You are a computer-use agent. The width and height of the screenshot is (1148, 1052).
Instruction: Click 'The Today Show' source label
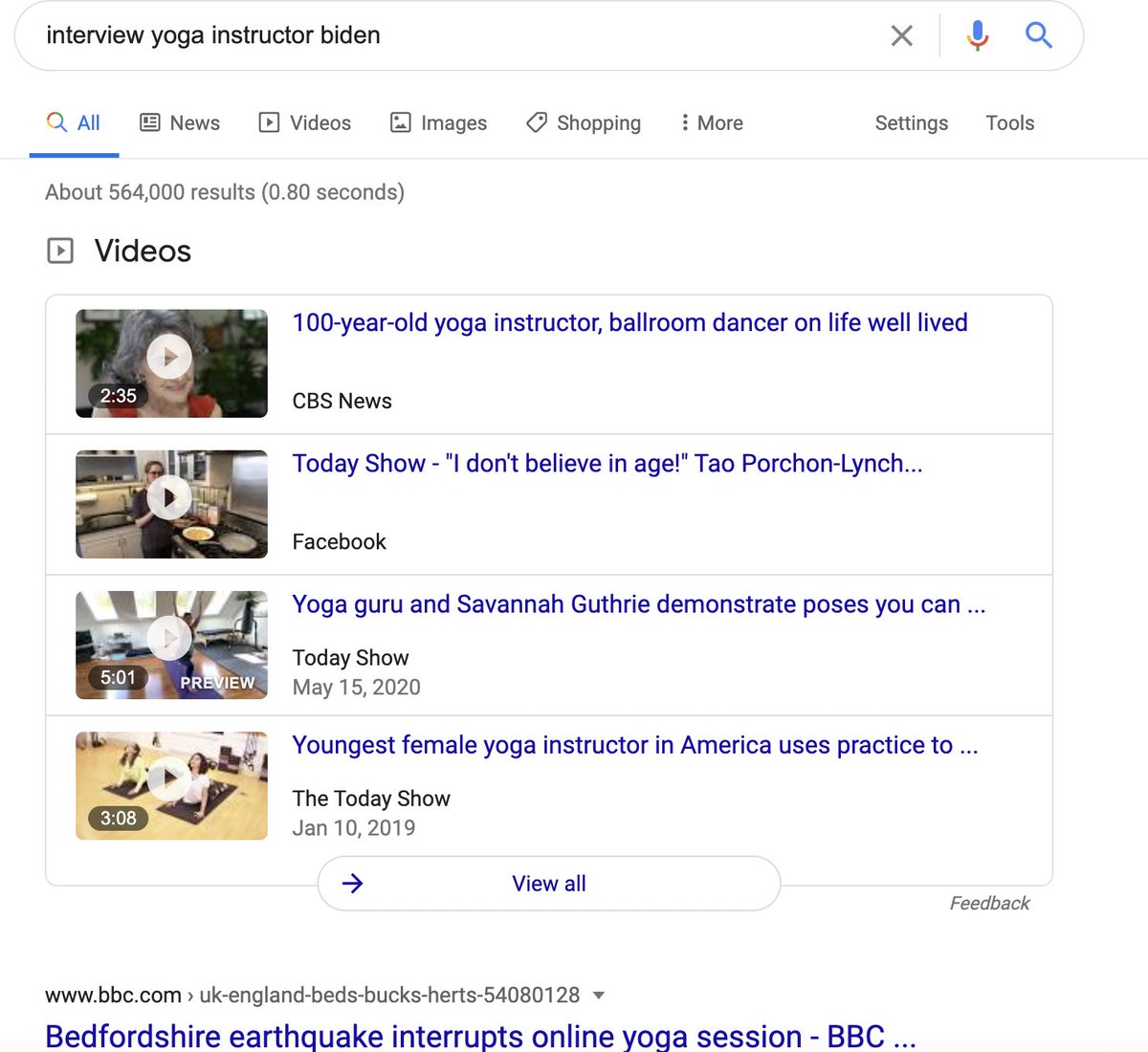(x=371, y=798)
